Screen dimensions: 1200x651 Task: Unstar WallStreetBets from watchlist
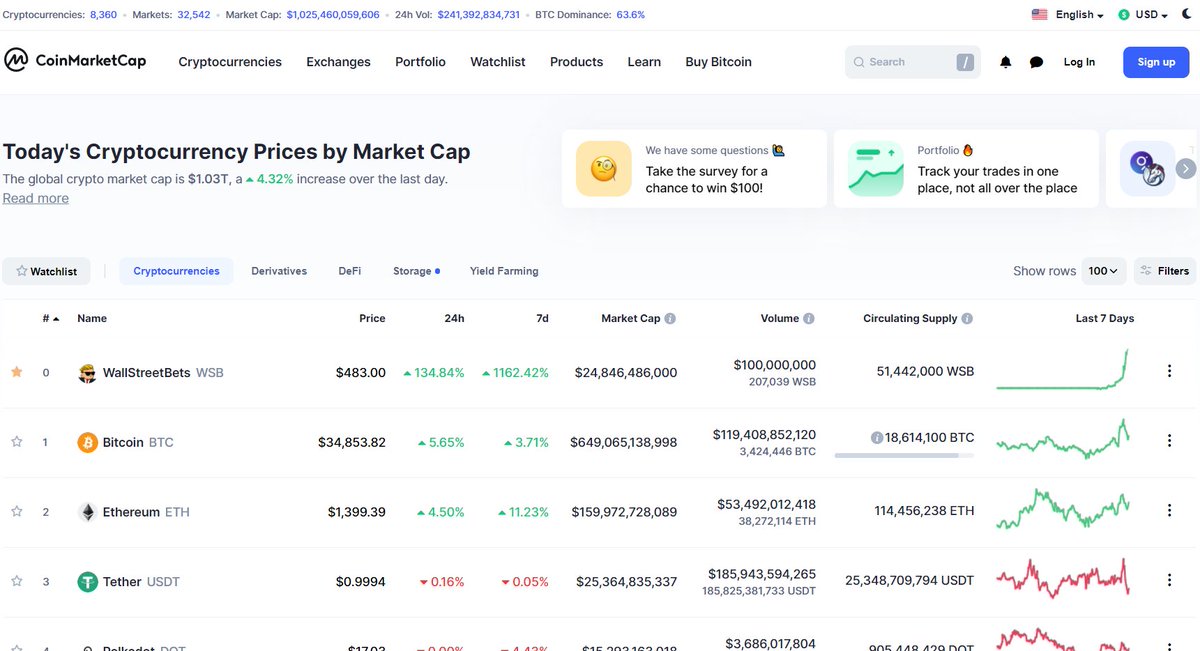click(x=16, y=372)
